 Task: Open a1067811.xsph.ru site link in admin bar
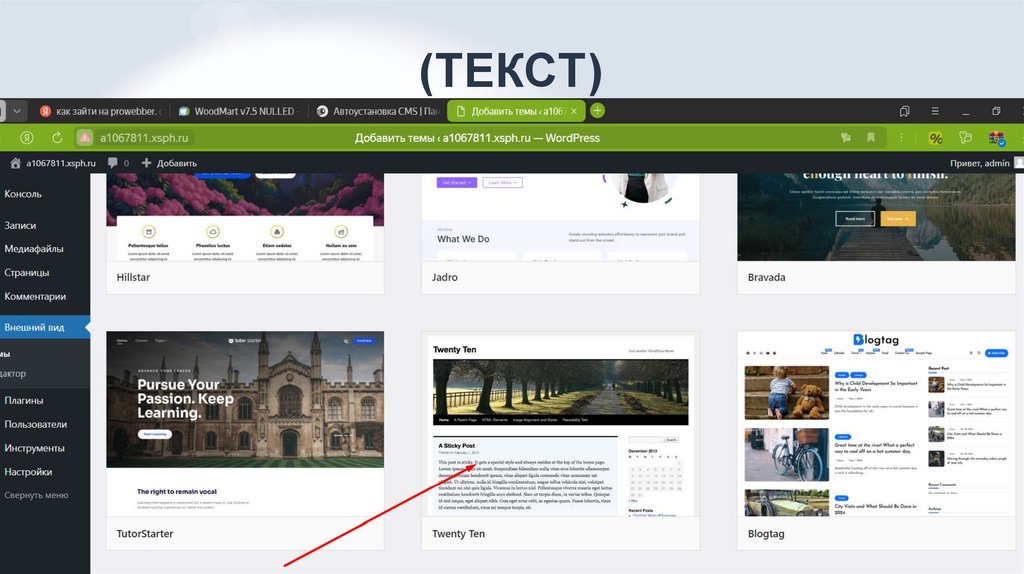[61, 163]
